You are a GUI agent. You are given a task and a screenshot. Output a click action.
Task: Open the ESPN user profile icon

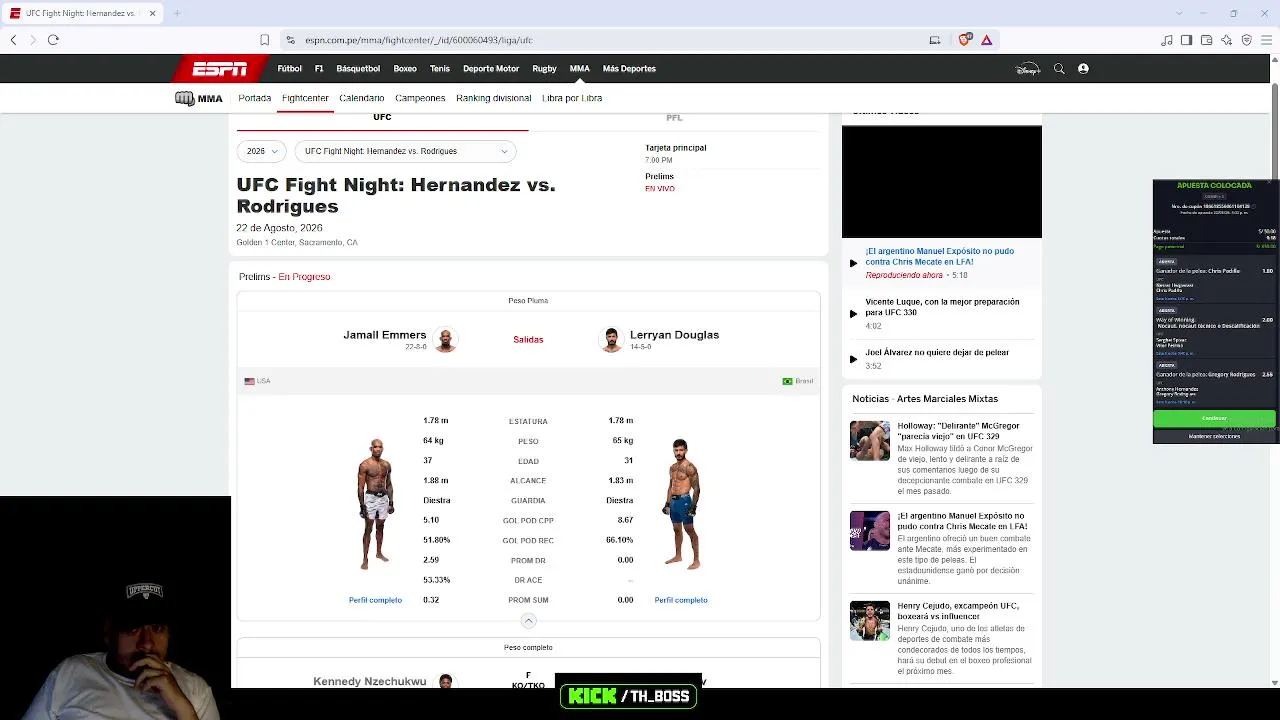tap(1083, 69)
